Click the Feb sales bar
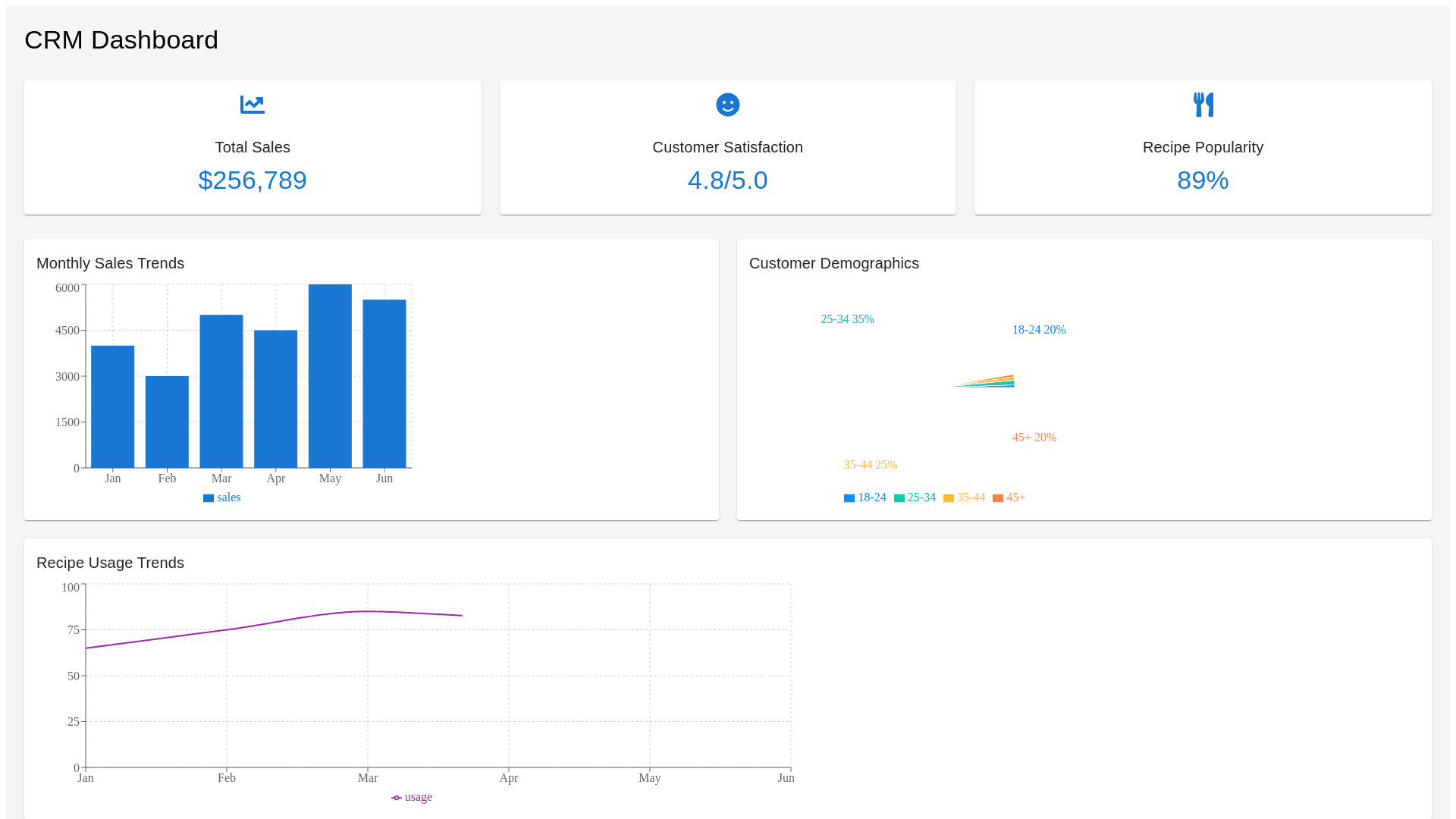Image resolution: width=1456 pixels, height=819 pixels. pyautogui.click(x=167, y=422)
